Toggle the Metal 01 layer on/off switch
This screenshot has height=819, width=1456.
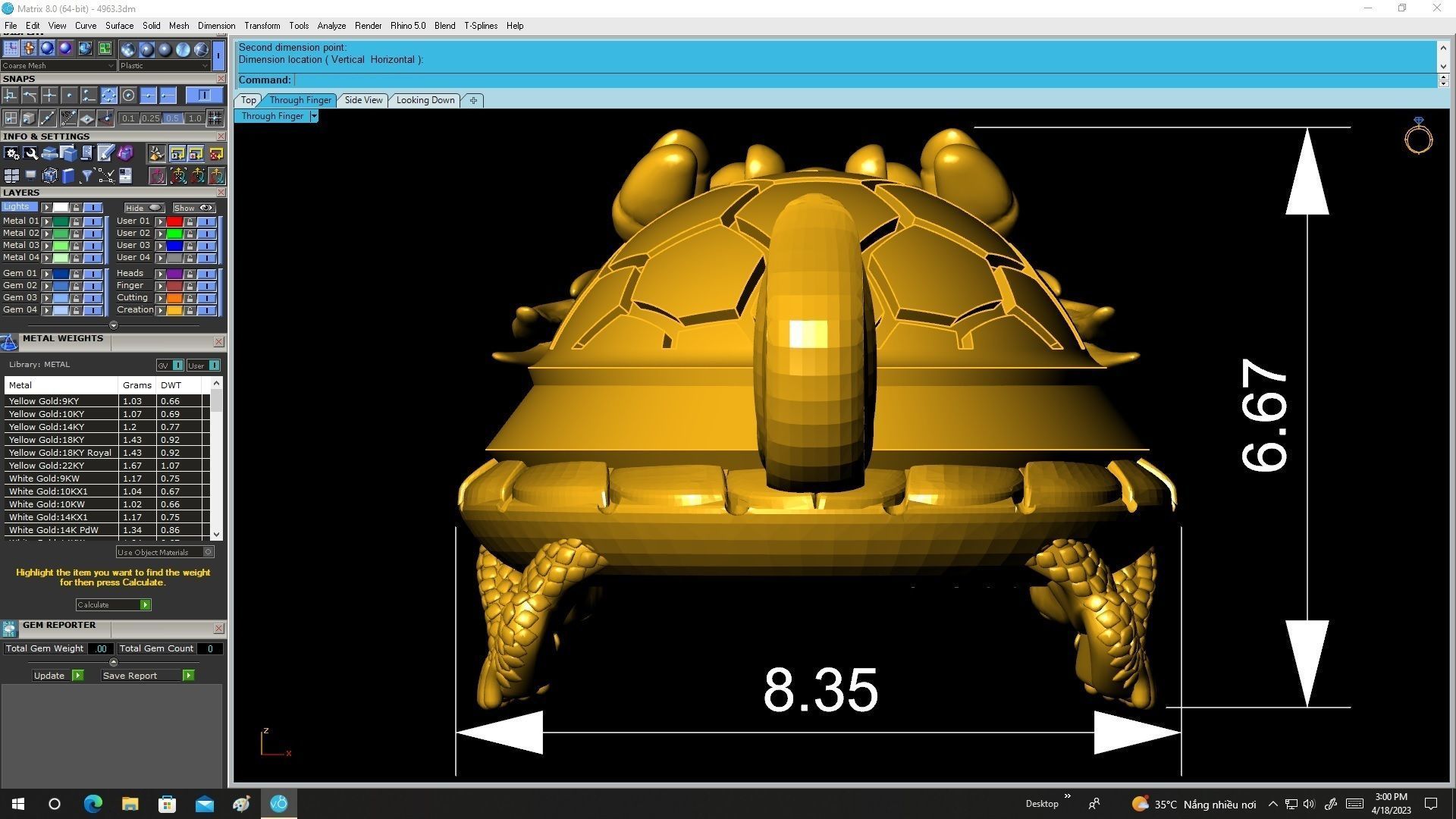(x=93, y=221)
